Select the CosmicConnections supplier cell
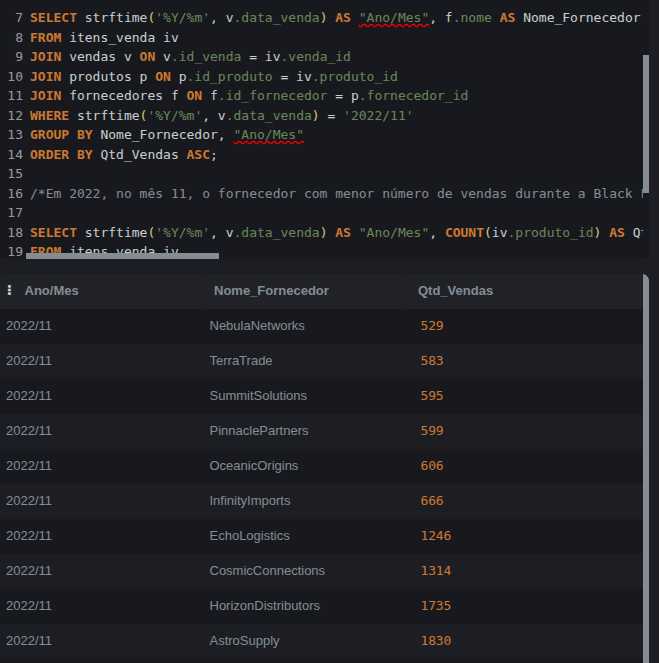The height and width of the screenshot is (663, 659). [267, 570]
